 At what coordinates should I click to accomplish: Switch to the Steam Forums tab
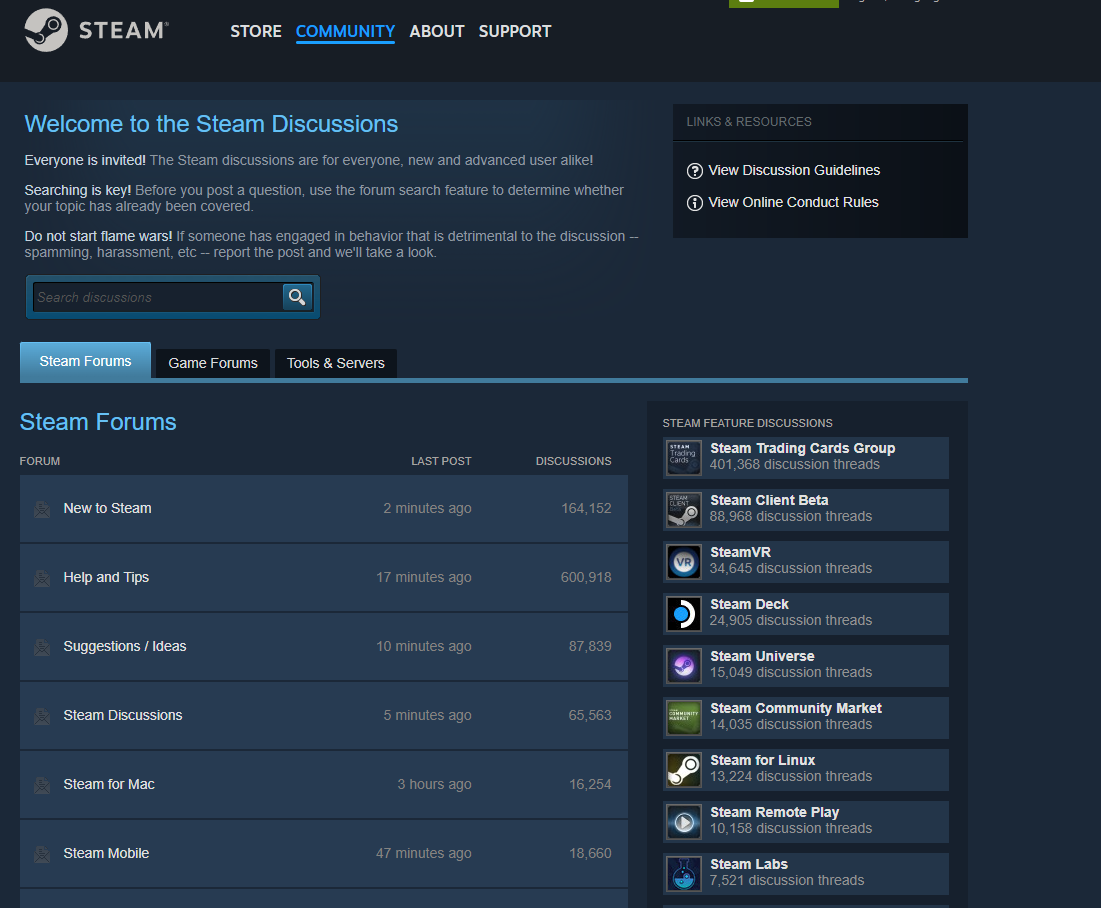click(85, 361)
